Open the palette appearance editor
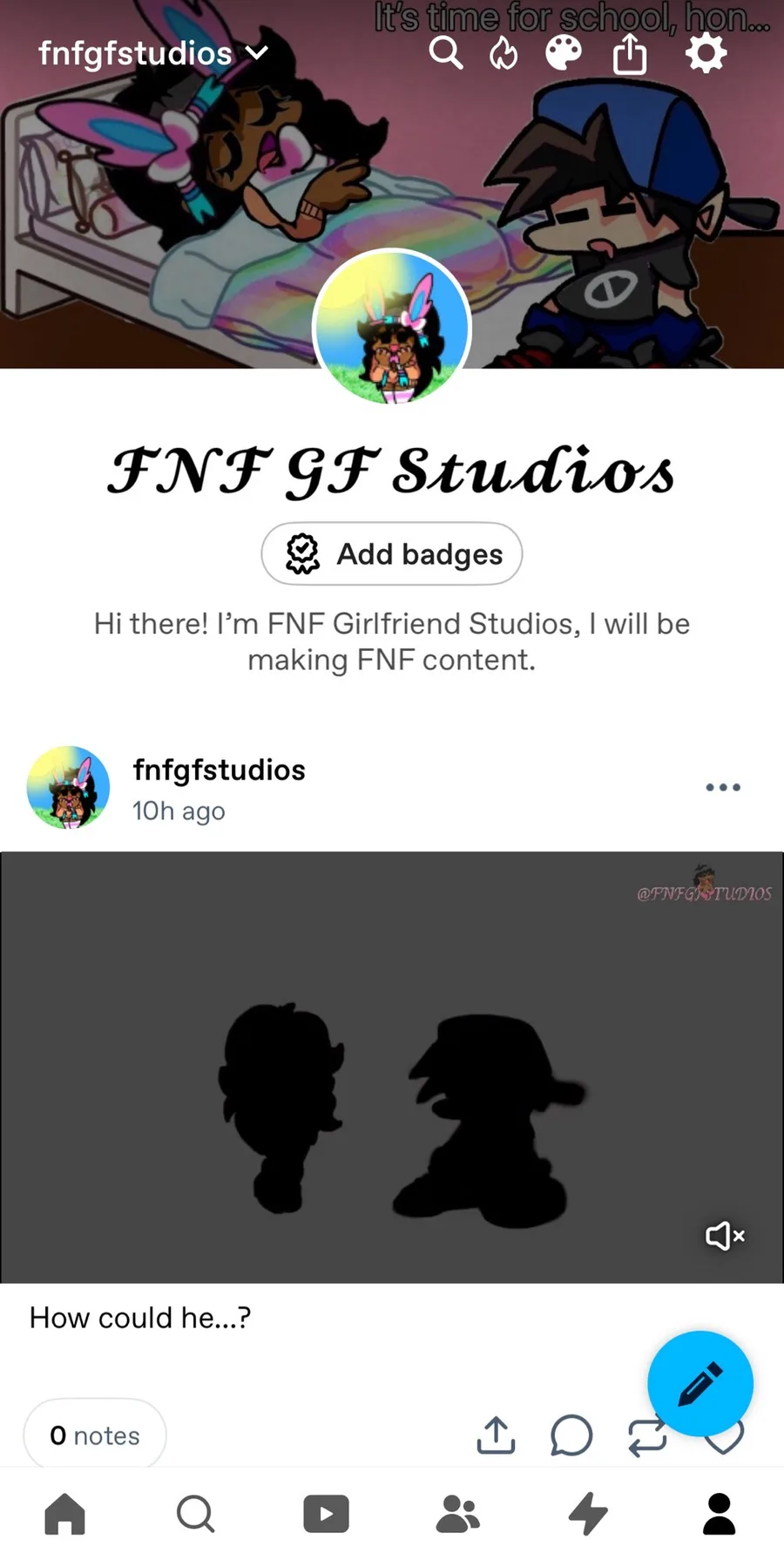The image size is (784, 1560). (x=564, y=54)
